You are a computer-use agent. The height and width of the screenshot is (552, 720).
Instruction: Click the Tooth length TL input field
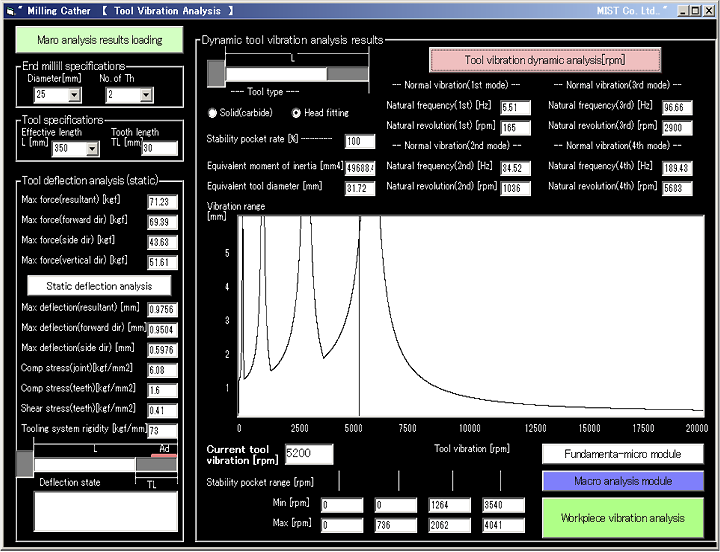click(x=158, y=149)
